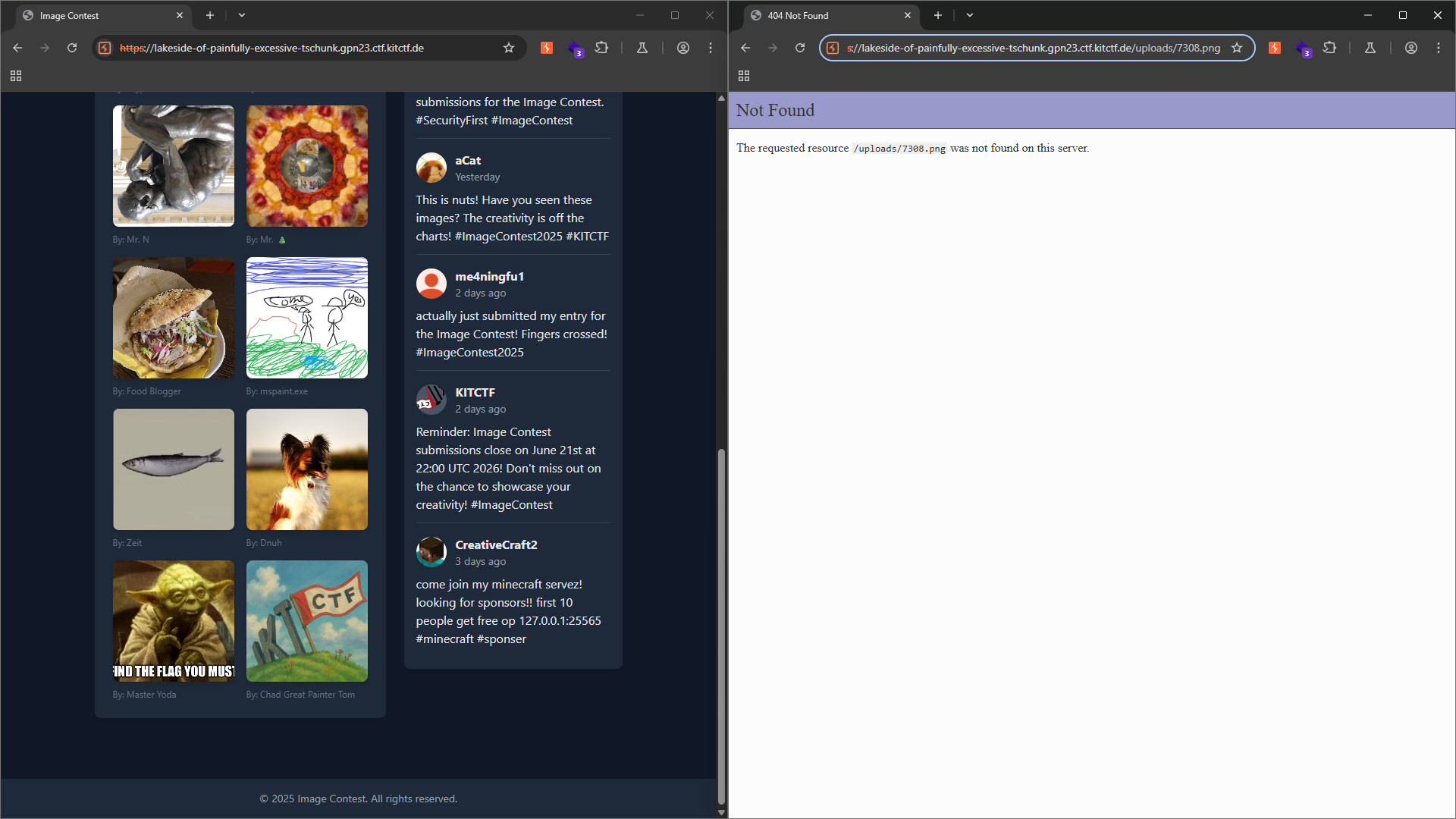Image resolution: width=1456 pixels, height=819 pixels.
Task: Open Chrome Labs flask icon in left window
Action: coord(642,48)
